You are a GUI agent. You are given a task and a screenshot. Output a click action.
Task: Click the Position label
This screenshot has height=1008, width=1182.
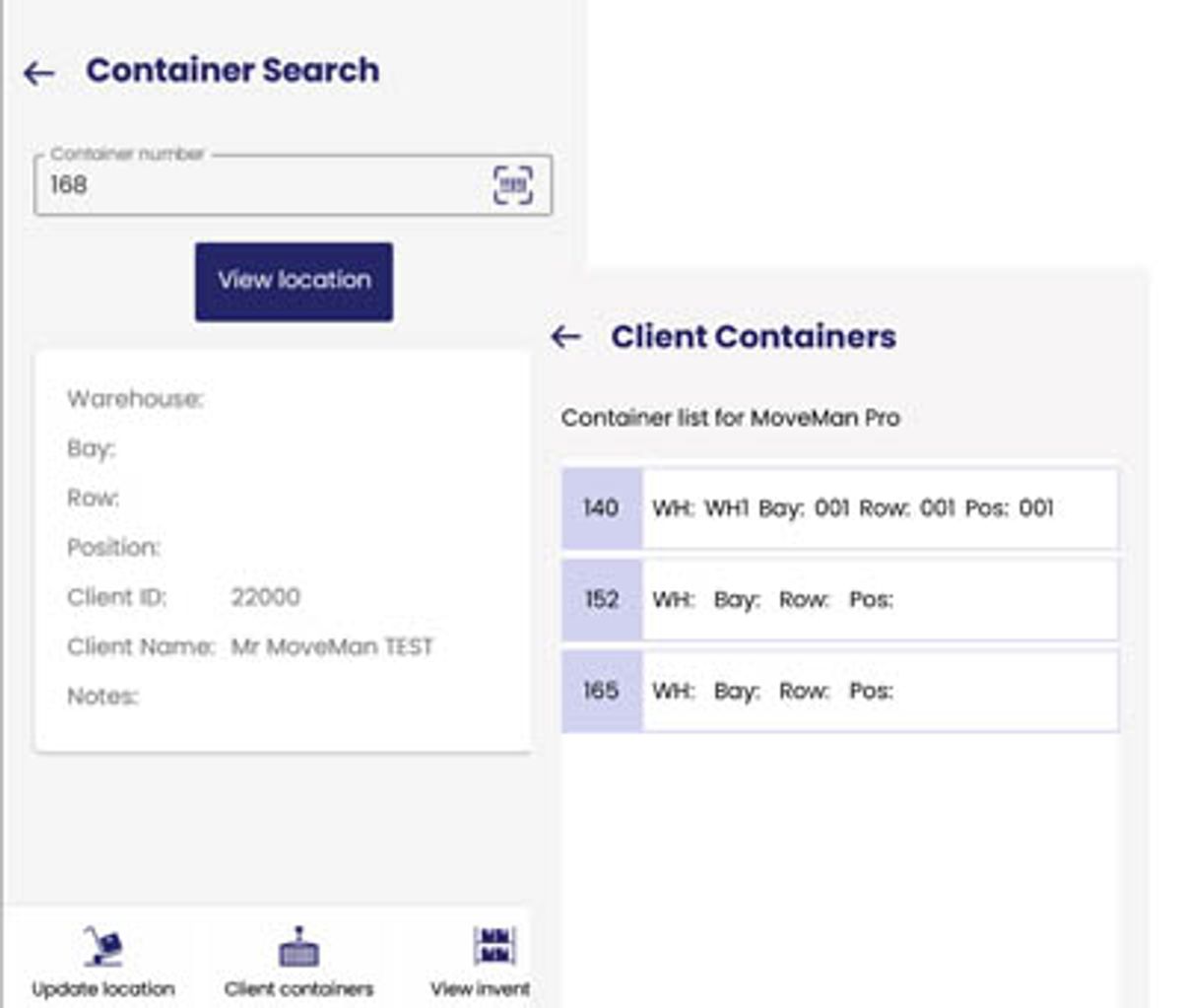(113, 548)
